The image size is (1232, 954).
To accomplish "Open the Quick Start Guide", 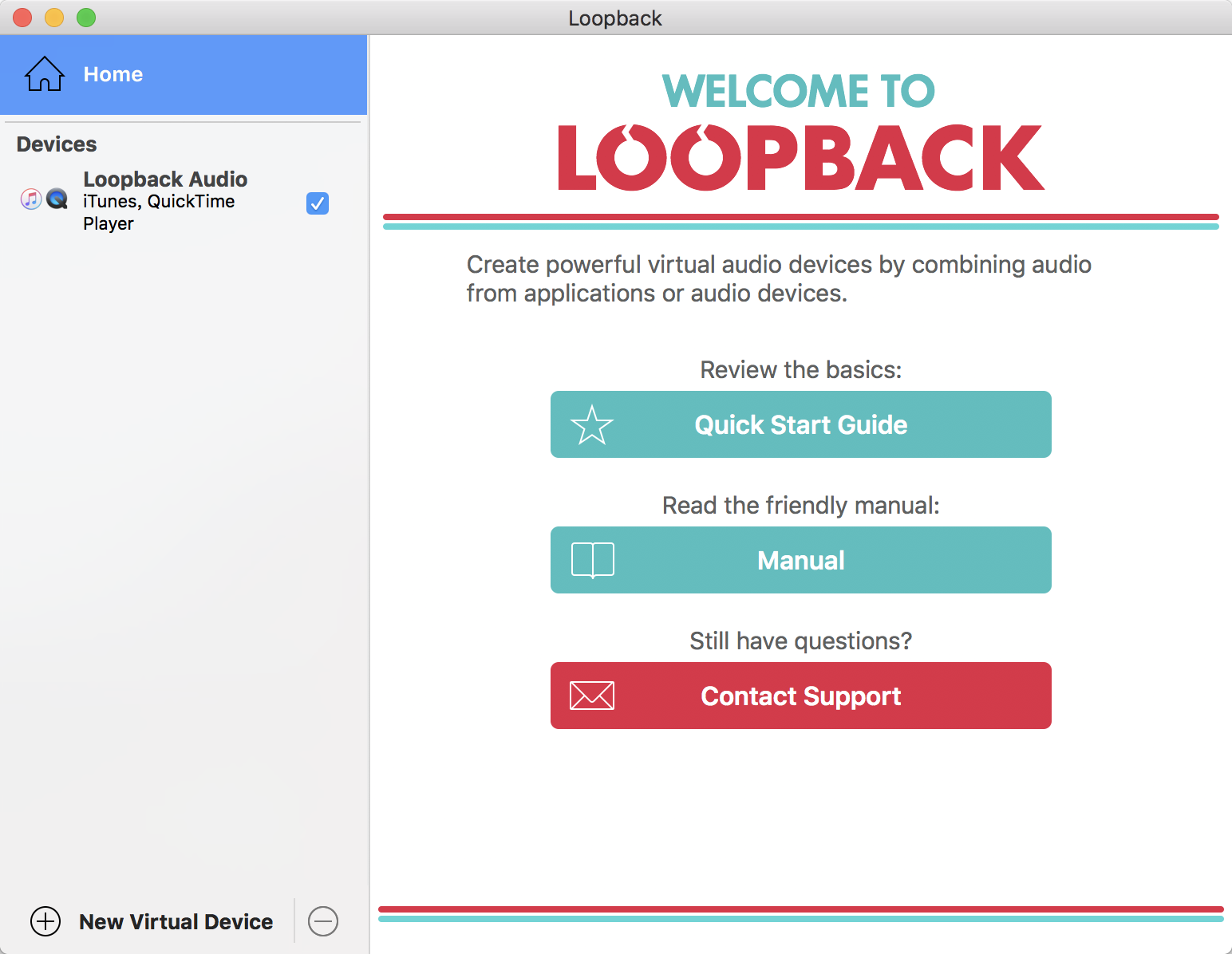I will pyautogui.click(x=800, y=424).
